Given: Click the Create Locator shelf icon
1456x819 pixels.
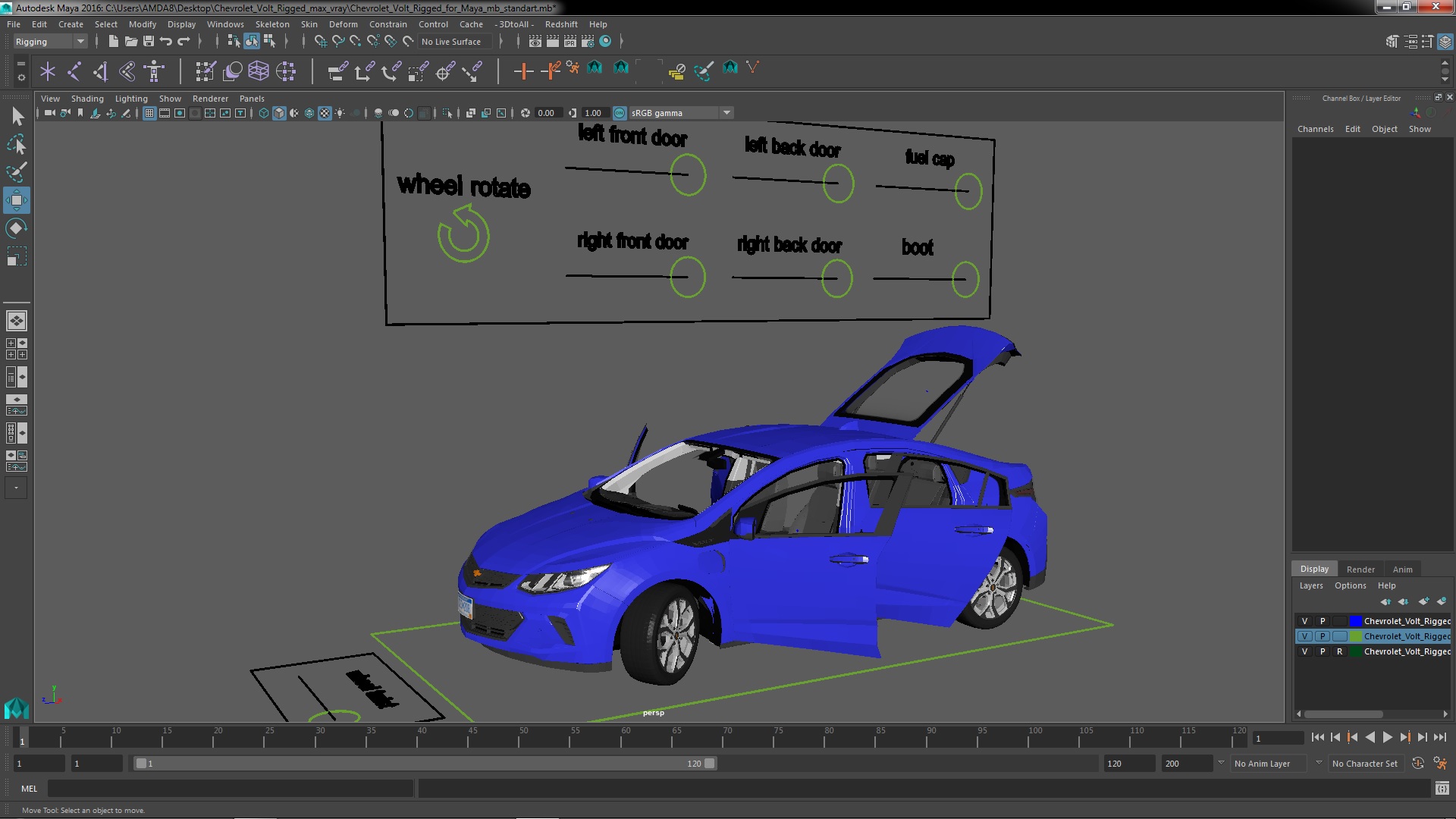Looking at the screenshot, I should (48, 71).
